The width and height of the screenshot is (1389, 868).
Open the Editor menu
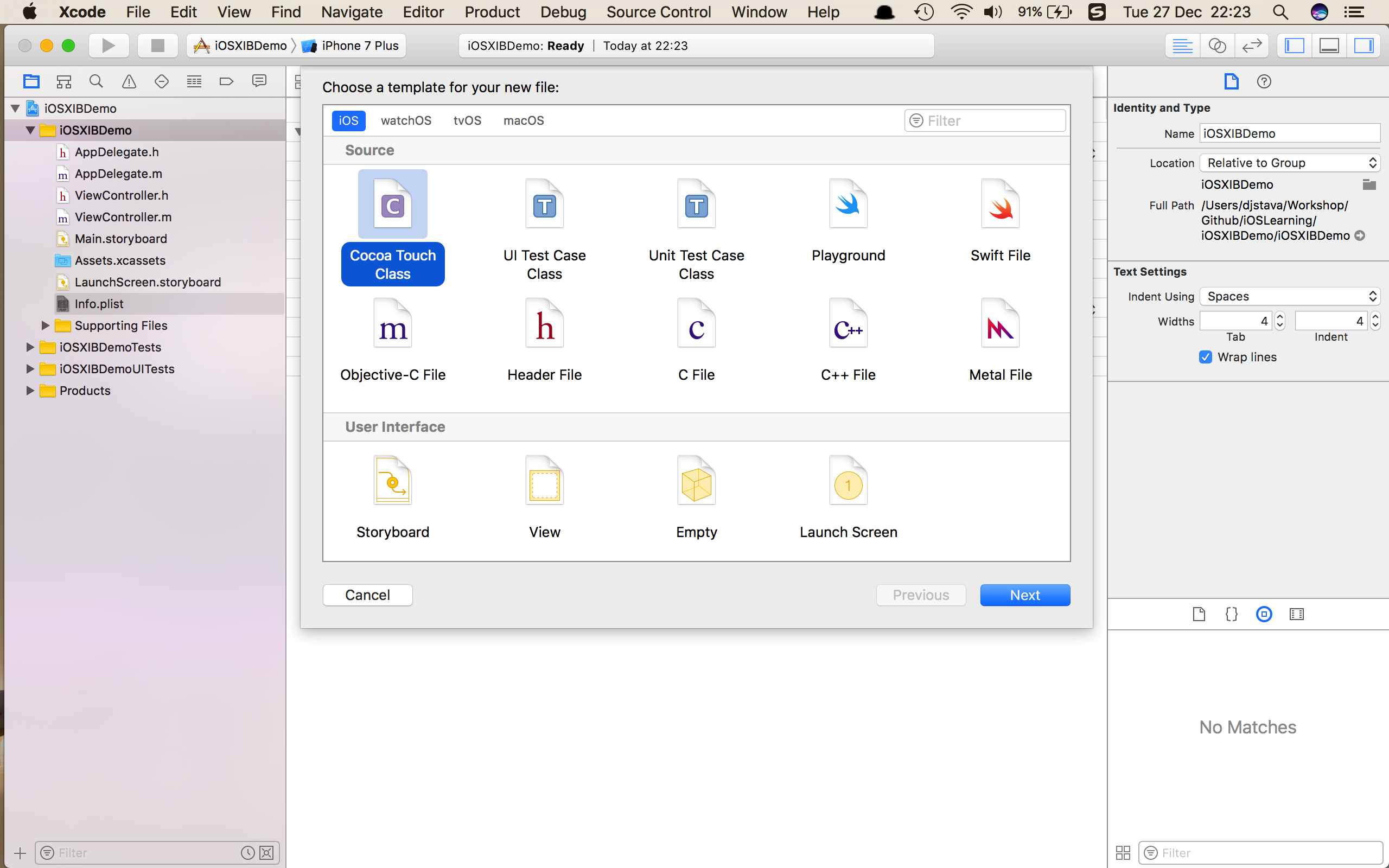pos(423,12)
